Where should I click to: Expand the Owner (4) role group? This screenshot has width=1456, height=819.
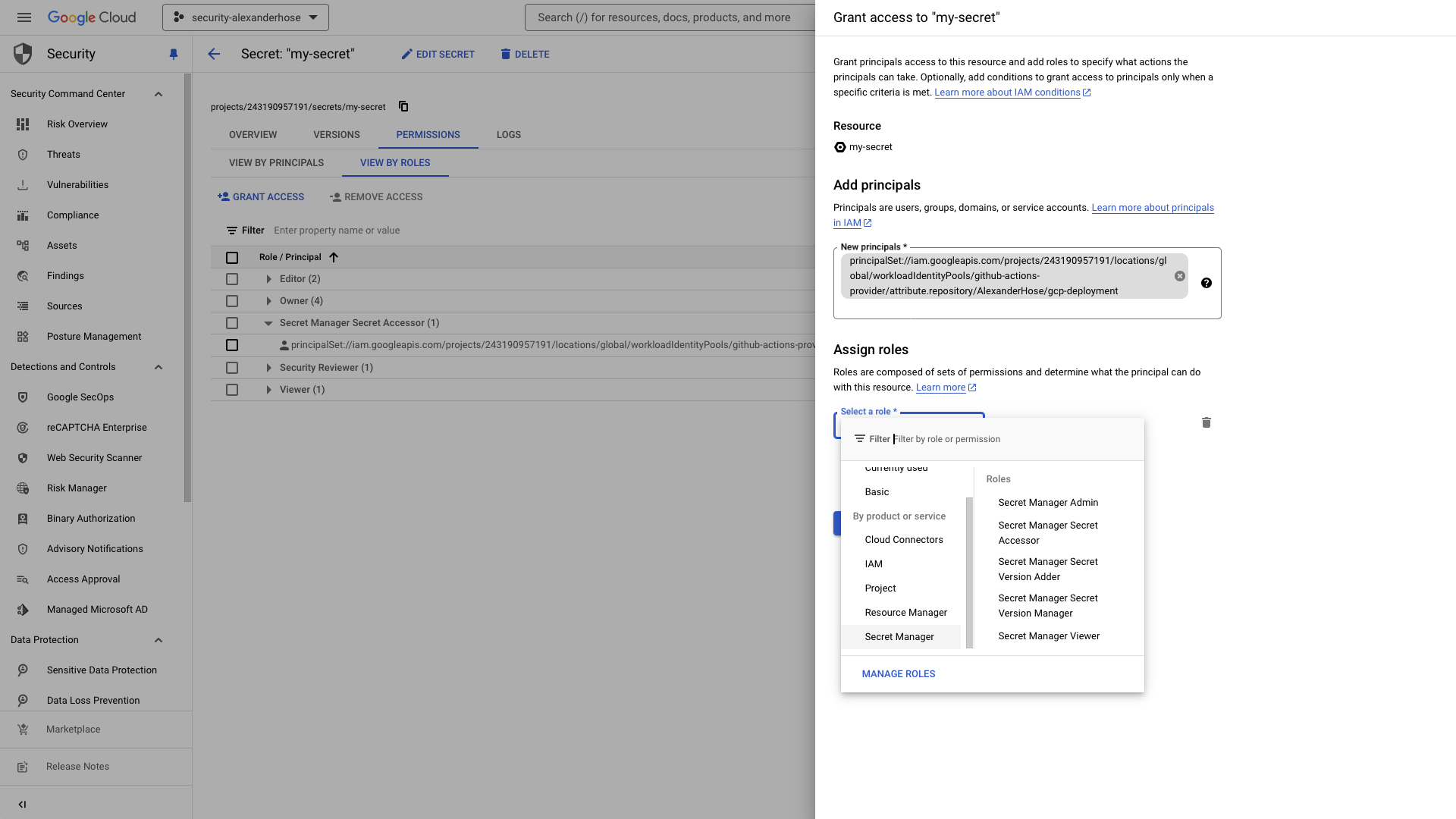click(268, 301)
